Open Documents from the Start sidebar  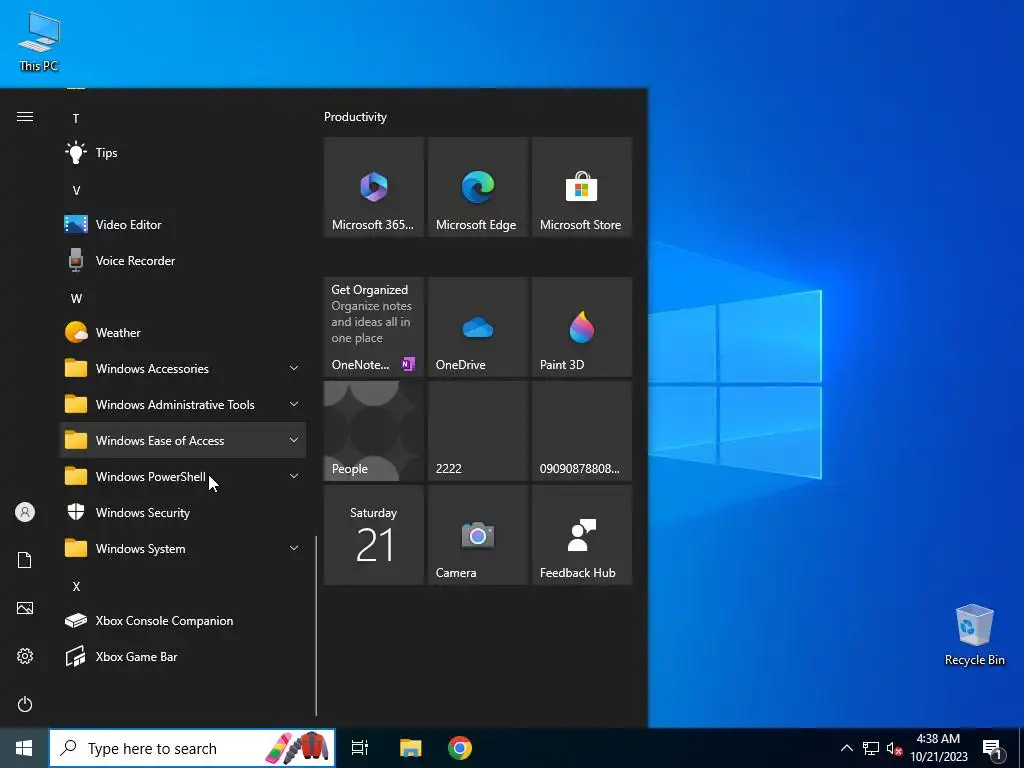pyautogui.click(x=25, y=560)
